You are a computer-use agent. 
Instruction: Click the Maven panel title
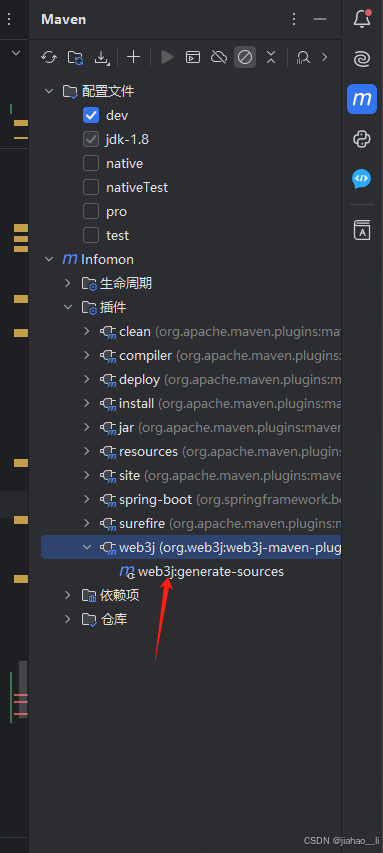point(64,20)
